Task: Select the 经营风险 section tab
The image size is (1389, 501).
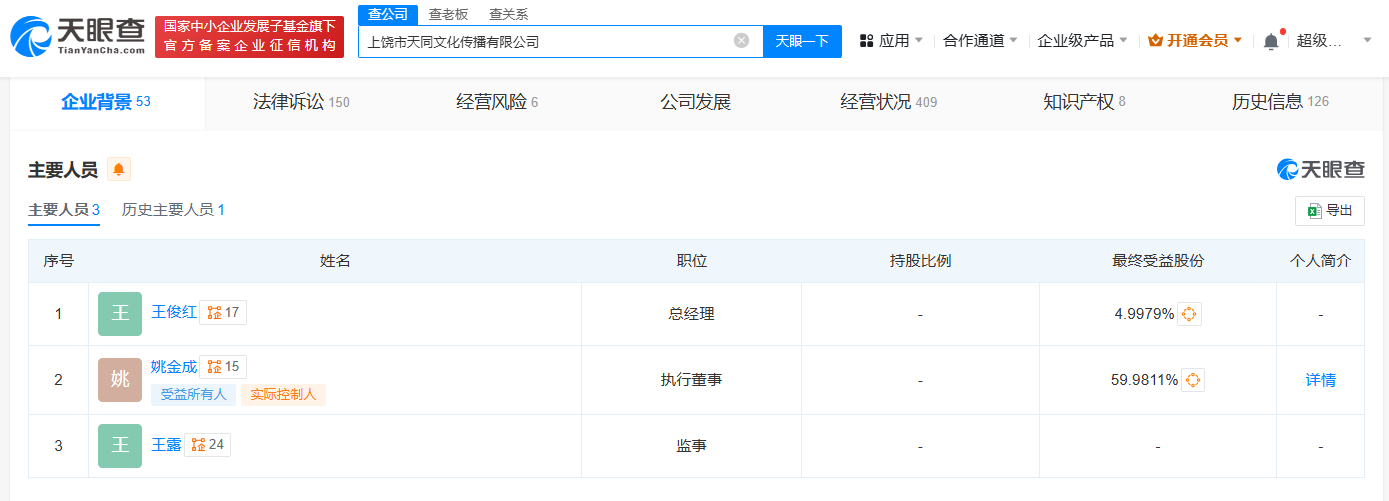Action: (x=497, y=102)
